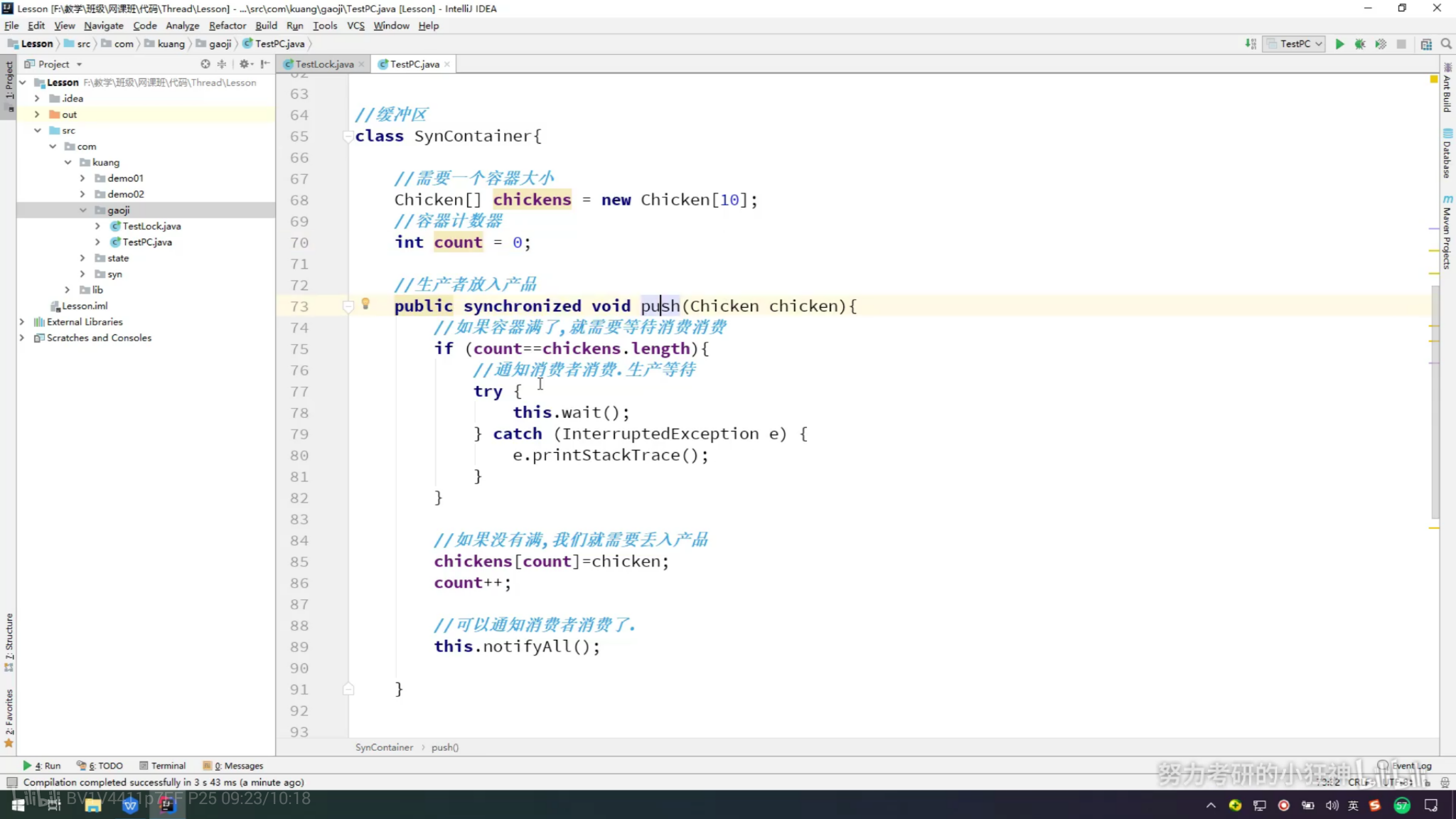Click push() in the editor breadcrumb

[x=445, y=747]
